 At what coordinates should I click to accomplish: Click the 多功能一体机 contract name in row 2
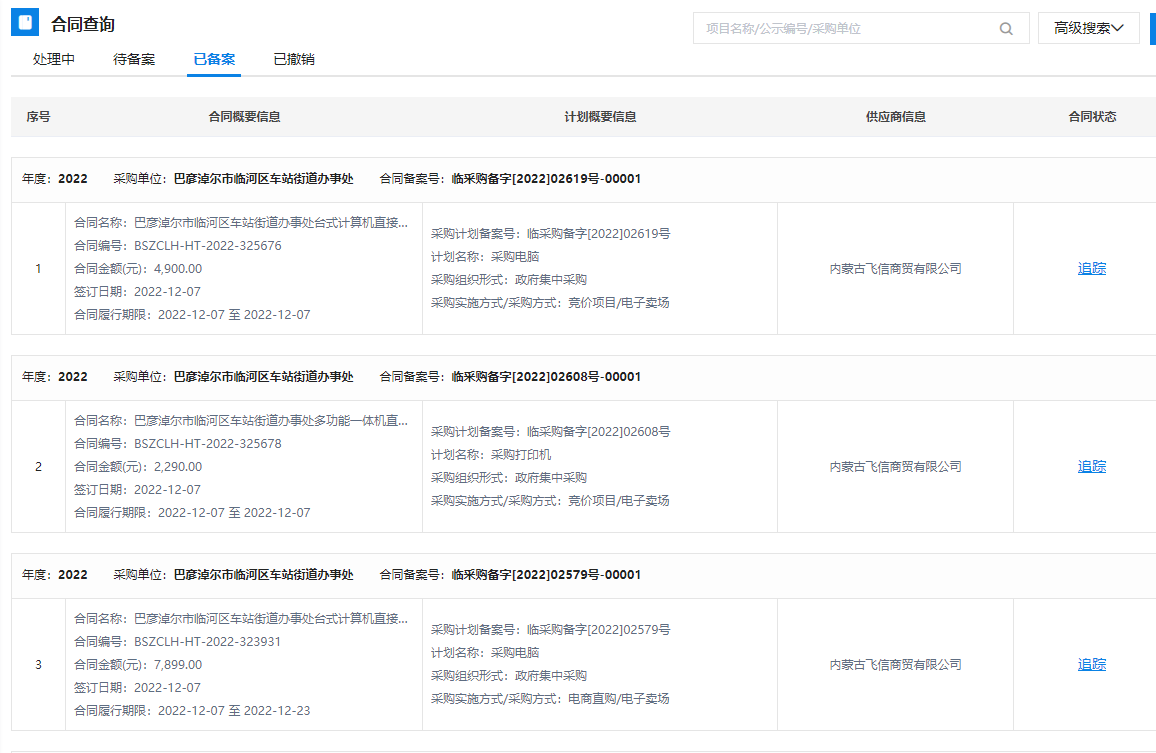click(271, 420)
